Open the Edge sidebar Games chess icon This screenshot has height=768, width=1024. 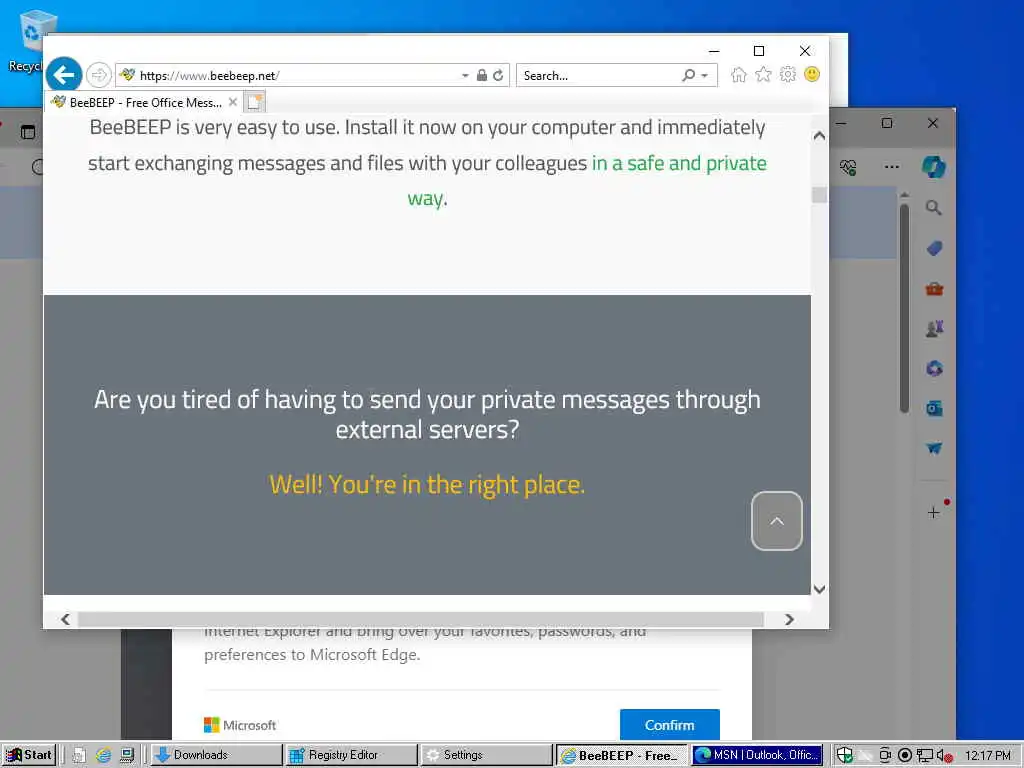[x=934, y=328]
